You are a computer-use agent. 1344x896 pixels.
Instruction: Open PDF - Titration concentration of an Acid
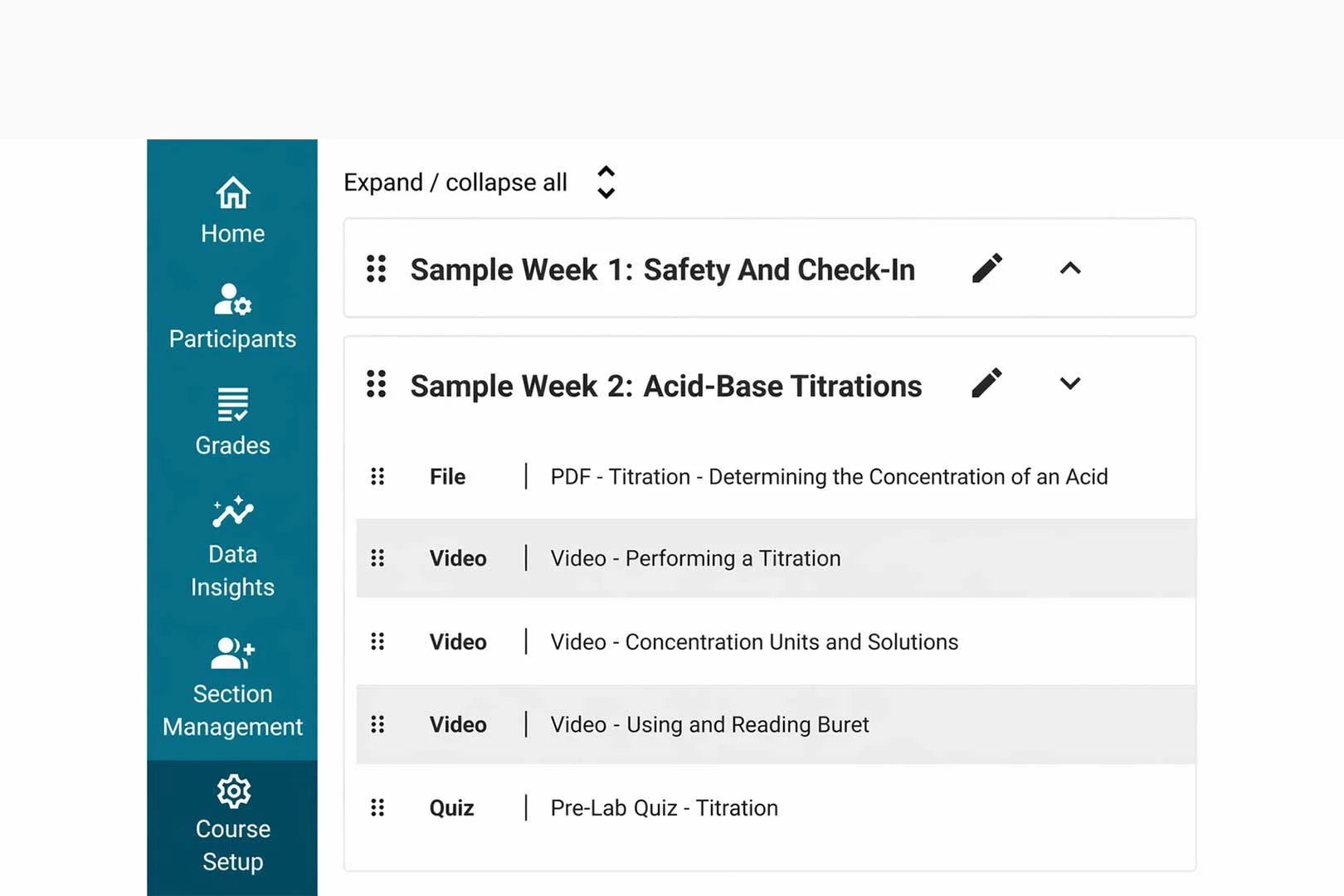[830, 477]
